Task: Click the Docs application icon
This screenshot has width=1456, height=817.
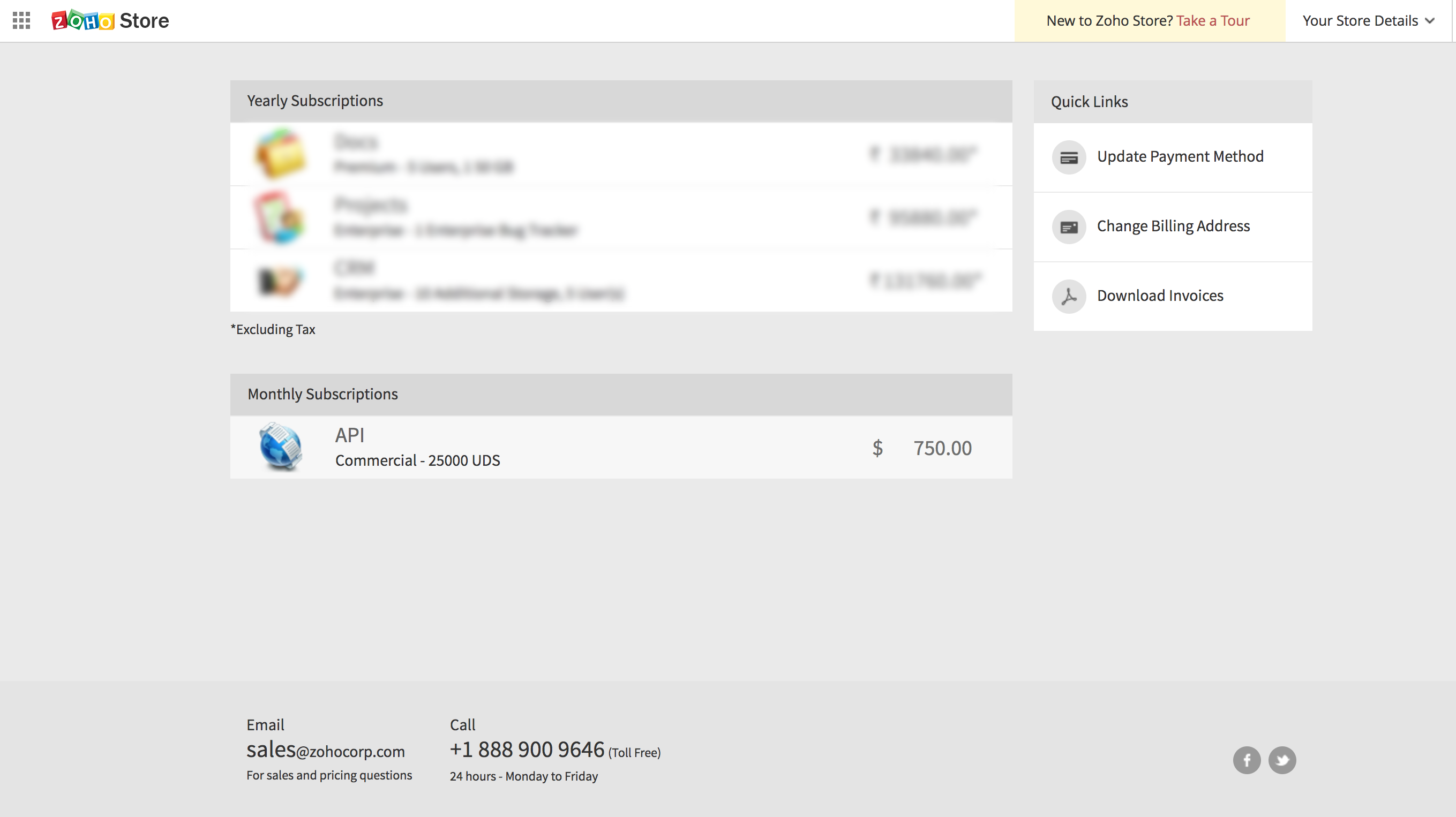Action: point(280,154)
